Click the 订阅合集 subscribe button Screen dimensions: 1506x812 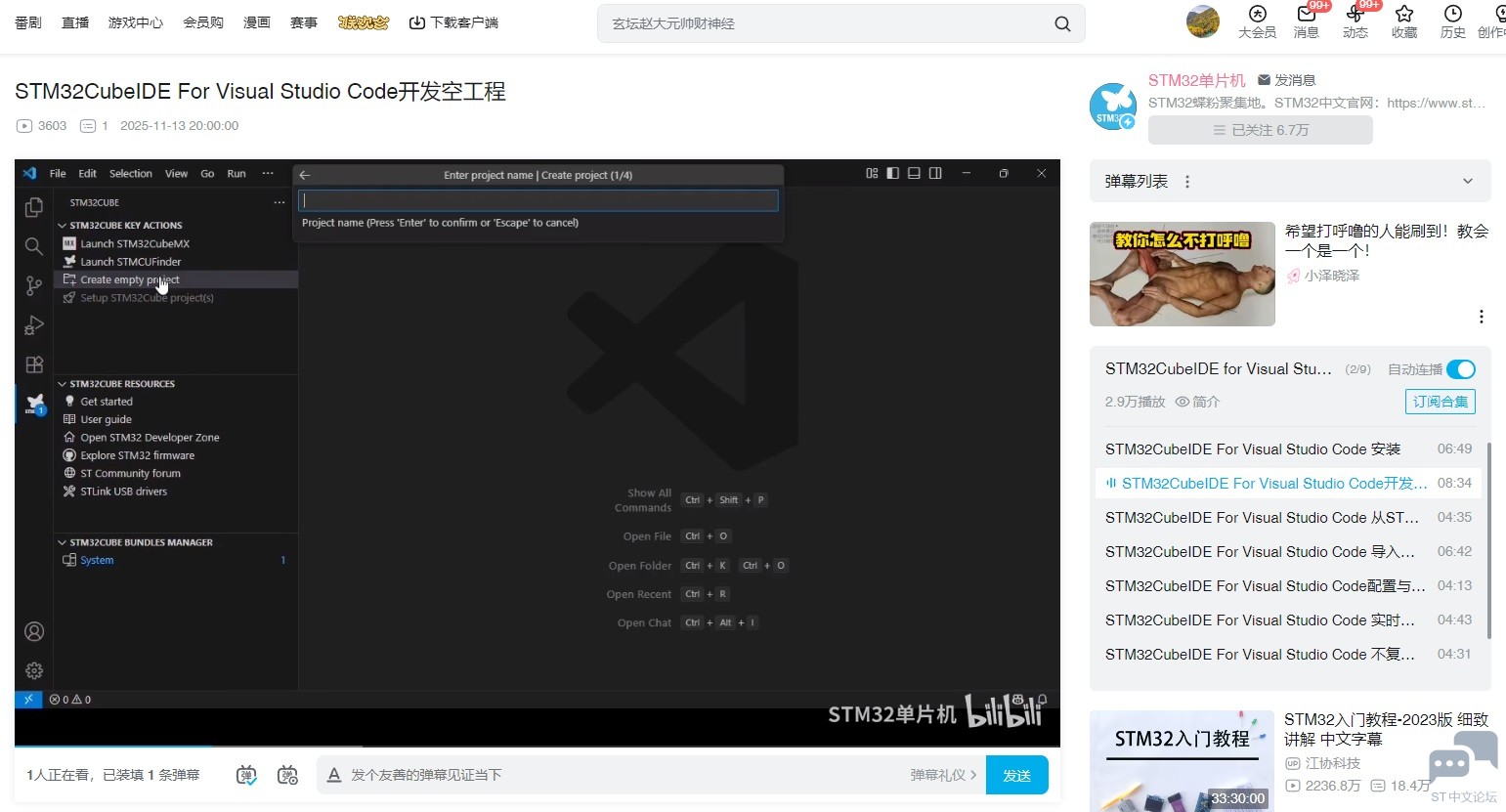(x=1441, y=402)
